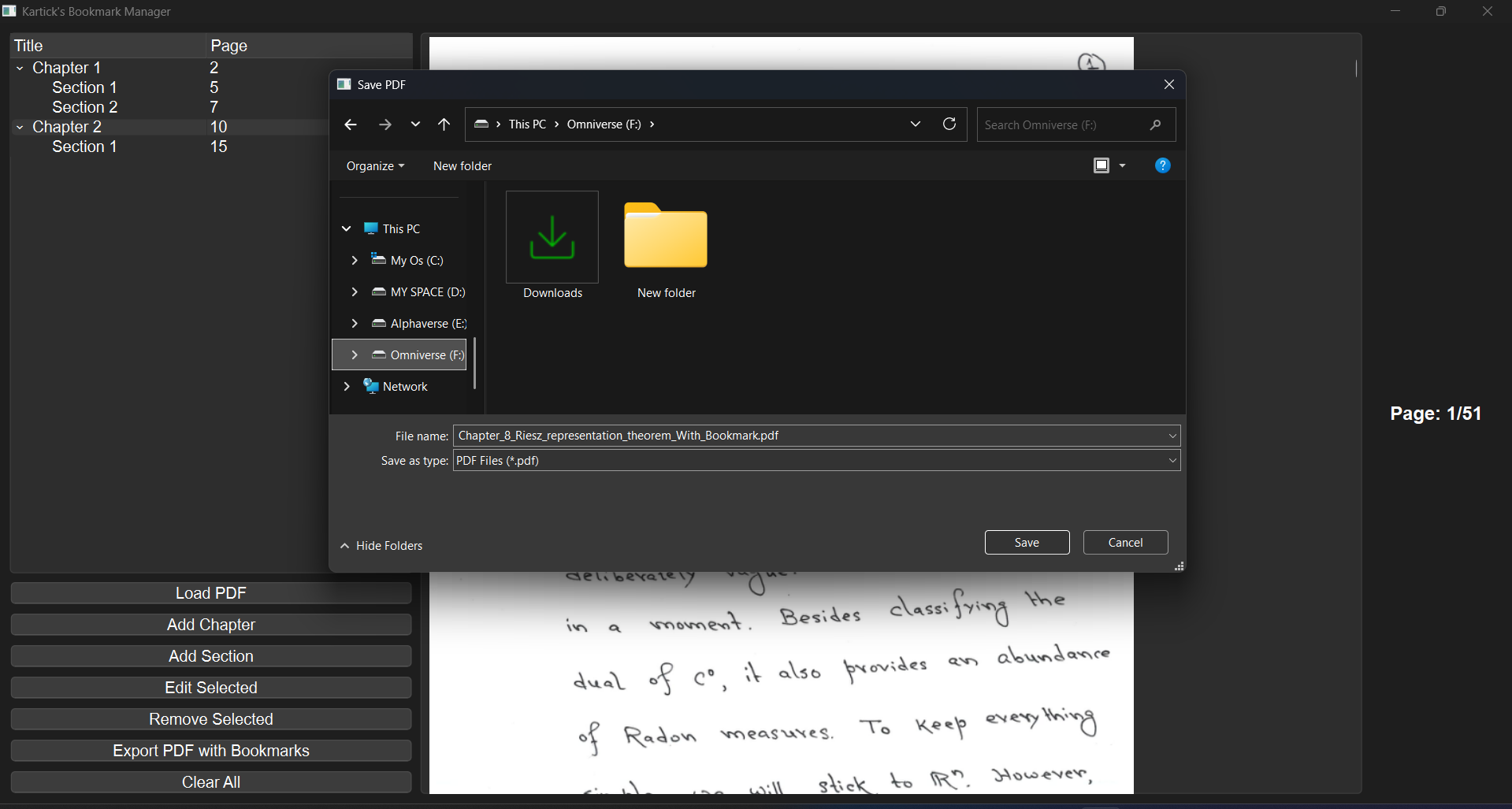Viewport: 1512px width, 809px height.
Task: Select Section 1 under Chapter 2
Action: tap(84, 146)
